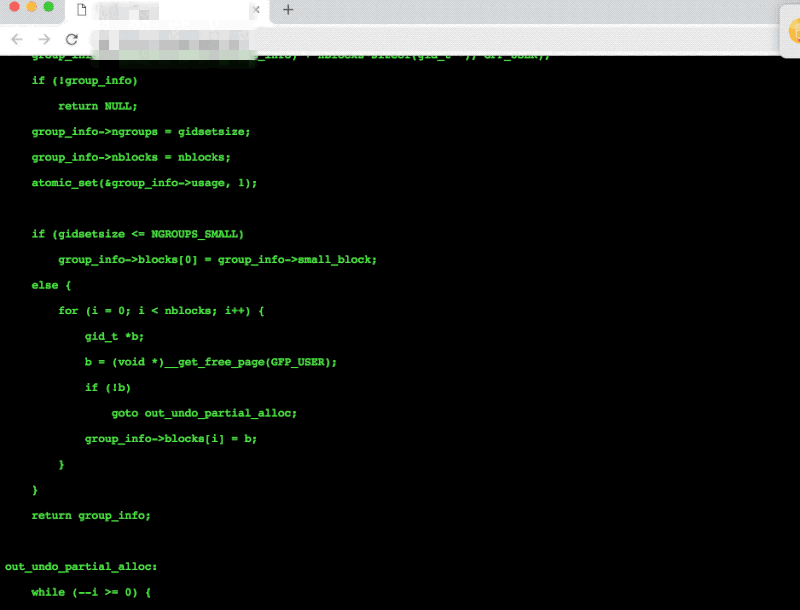This screenshot has width=800, height=610.
Task: Click the yellow minimize window button
Action: point(32,7)
